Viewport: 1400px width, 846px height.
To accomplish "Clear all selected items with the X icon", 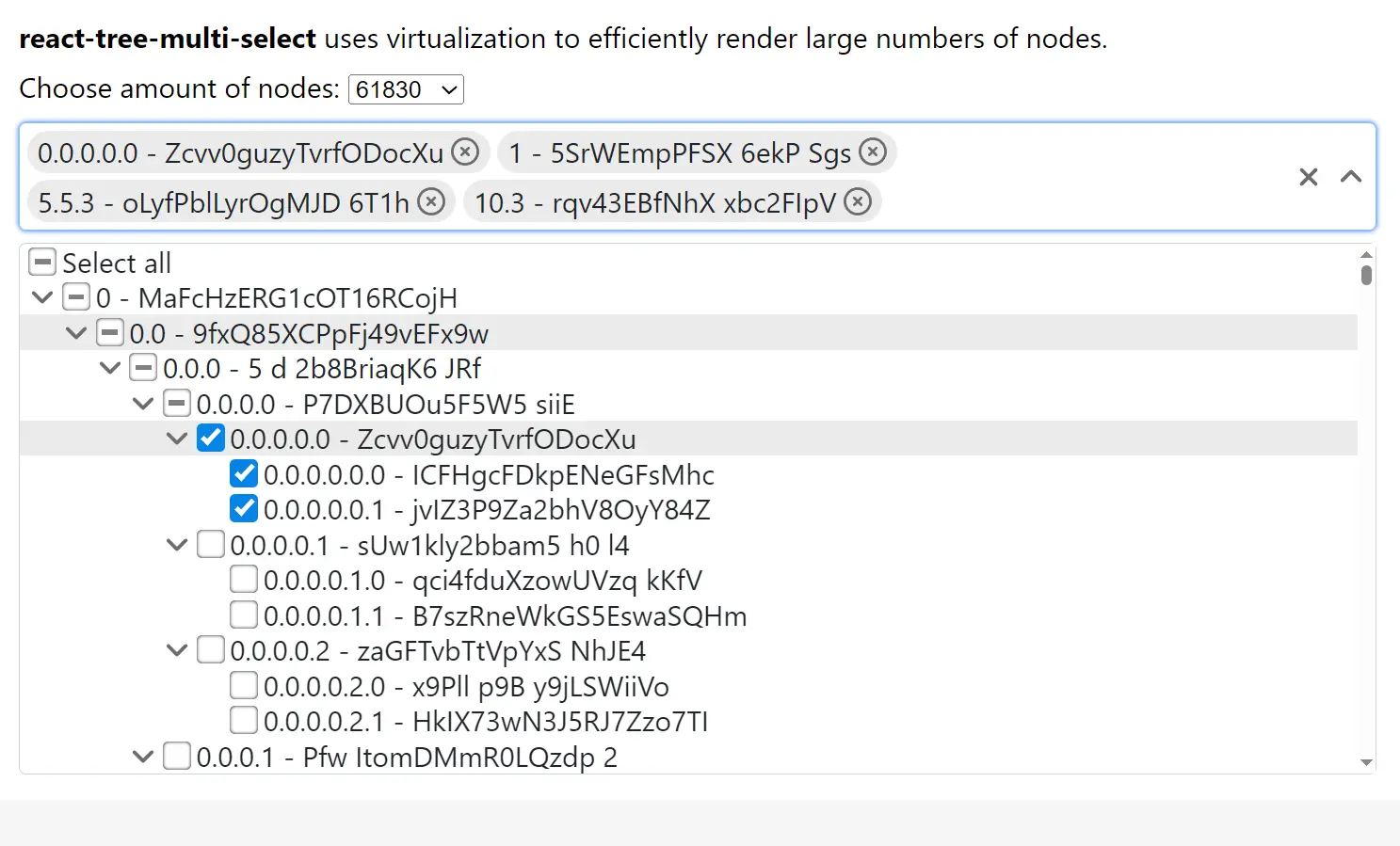I will 1308,177.
